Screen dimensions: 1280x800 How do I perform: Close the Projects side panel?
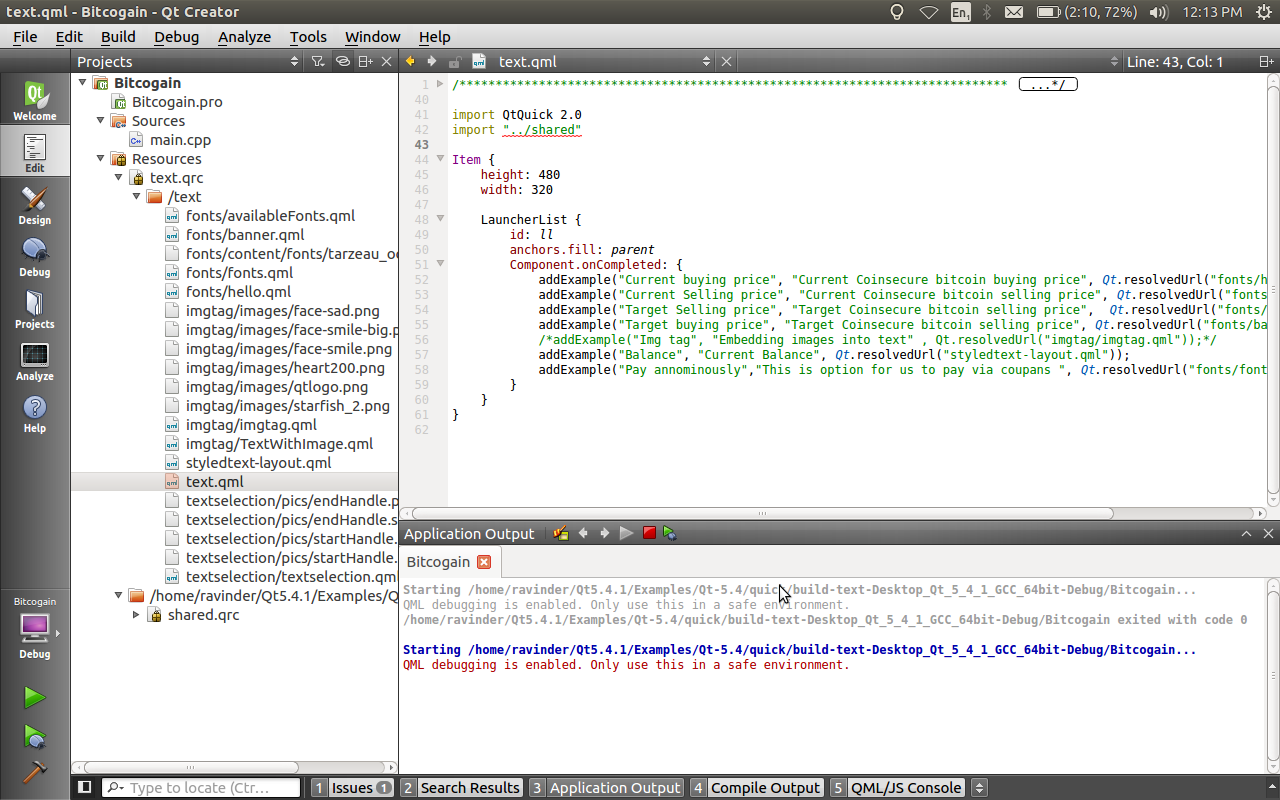point(388,62)
